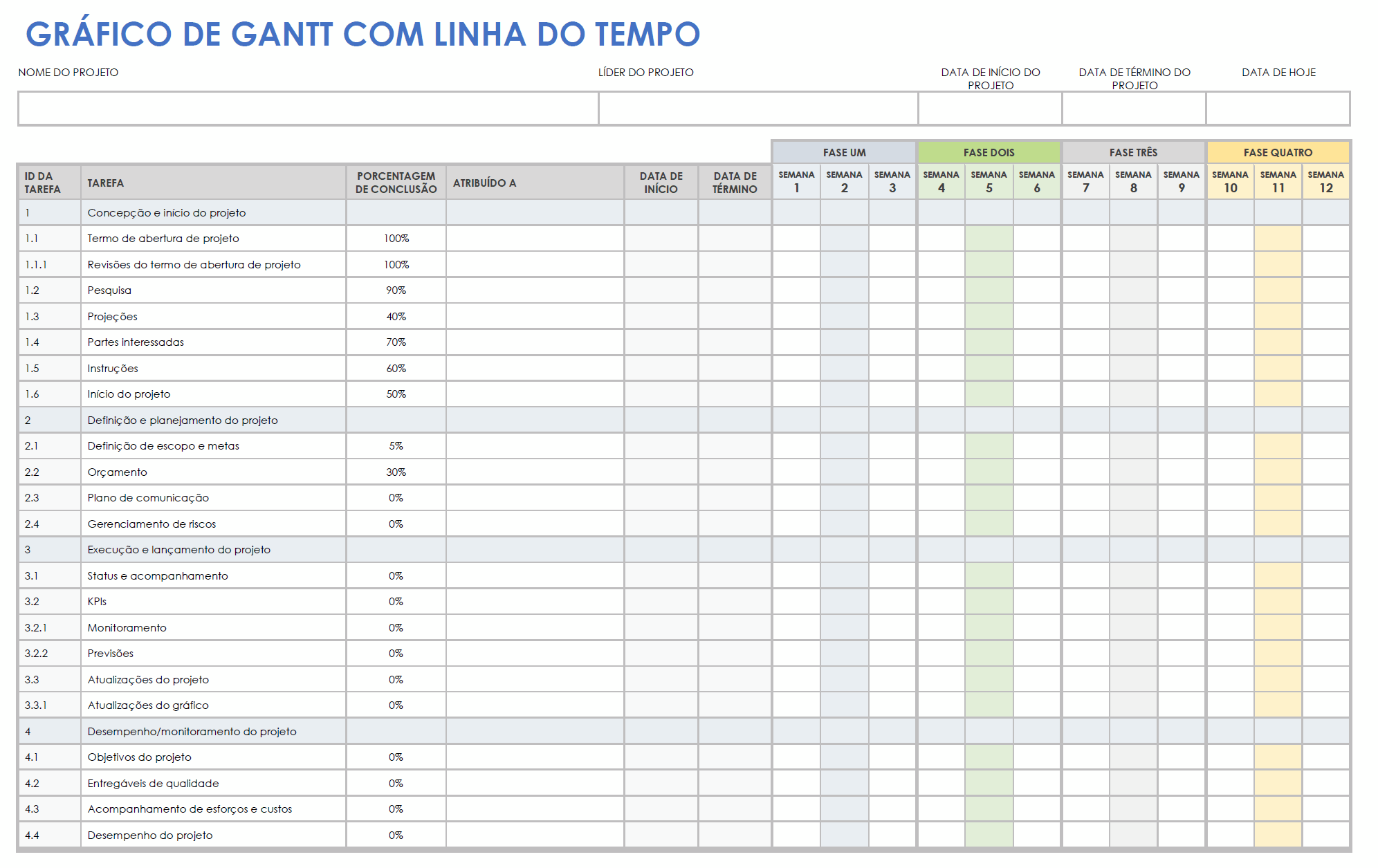Select the 'Desempenho do projeto' cell
This screenshot has height=868, width=1378.
tap(213, 835)
